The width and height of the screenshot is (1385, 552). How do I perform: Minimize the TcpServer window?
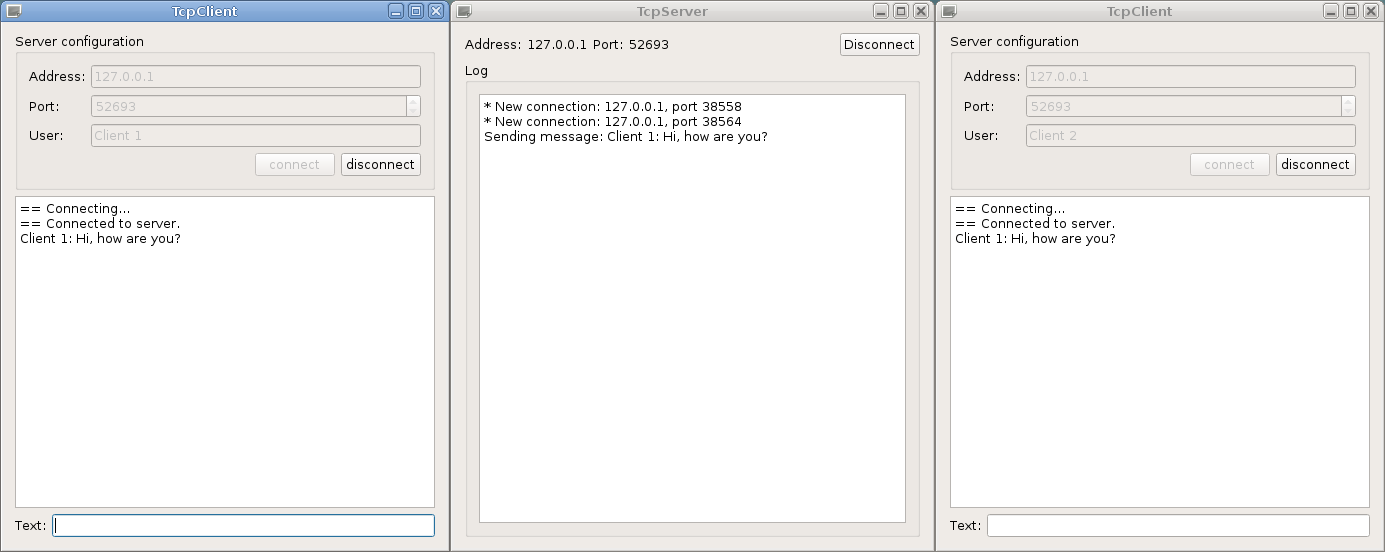point(881,11)
